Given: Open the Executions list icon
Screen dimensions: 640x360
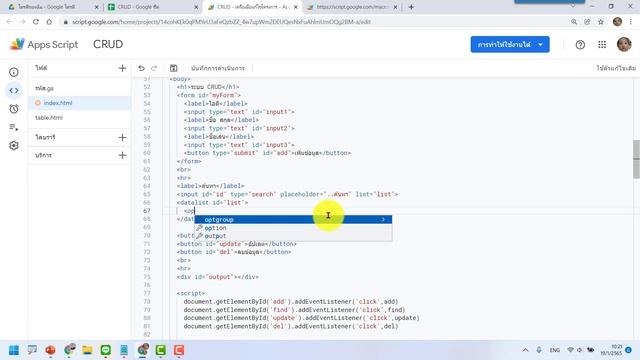Looking at the screenshot, I should pos(14,127).
